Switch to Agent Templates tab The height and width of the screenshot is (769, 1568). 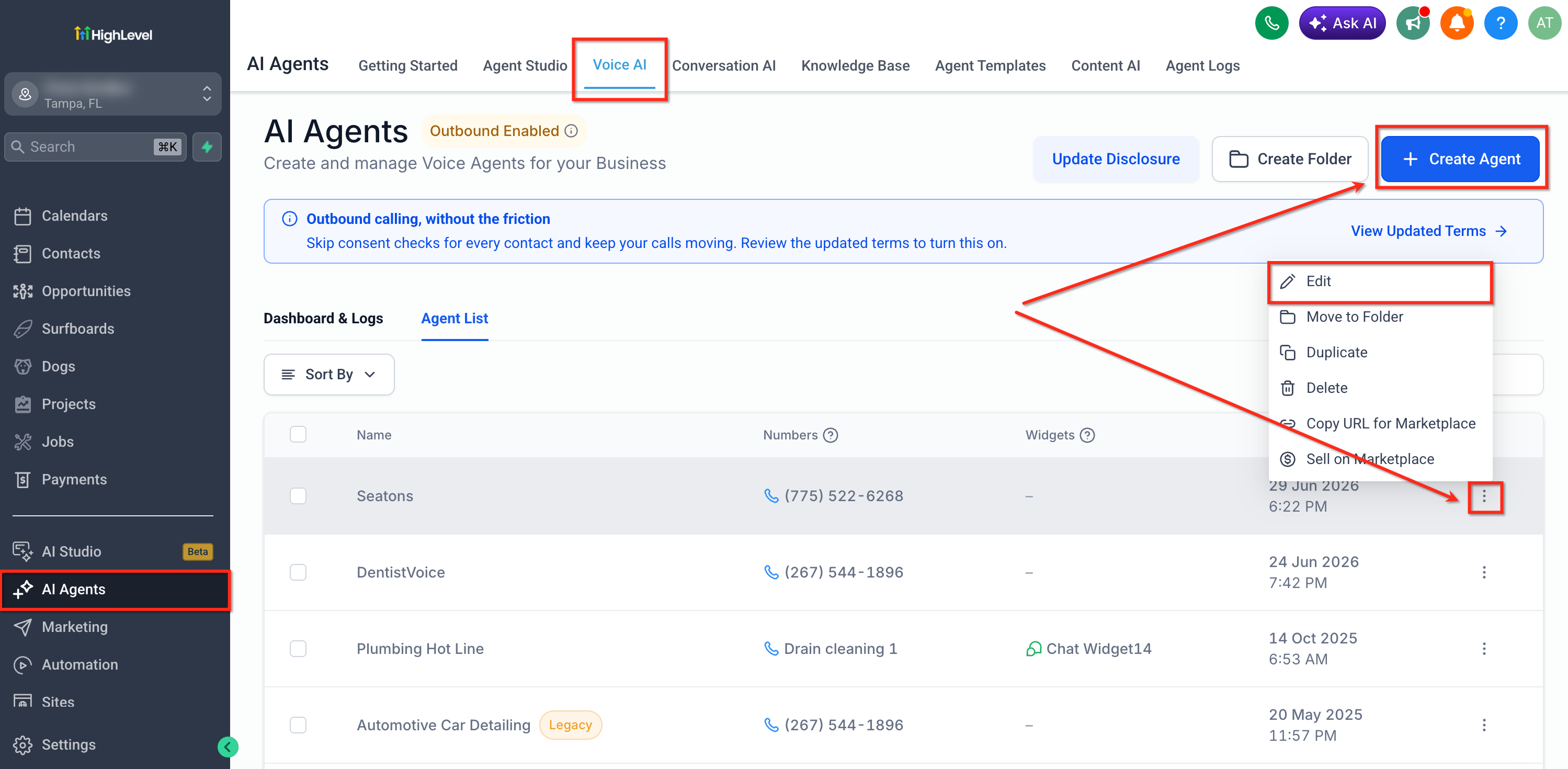tap(991, 66)
